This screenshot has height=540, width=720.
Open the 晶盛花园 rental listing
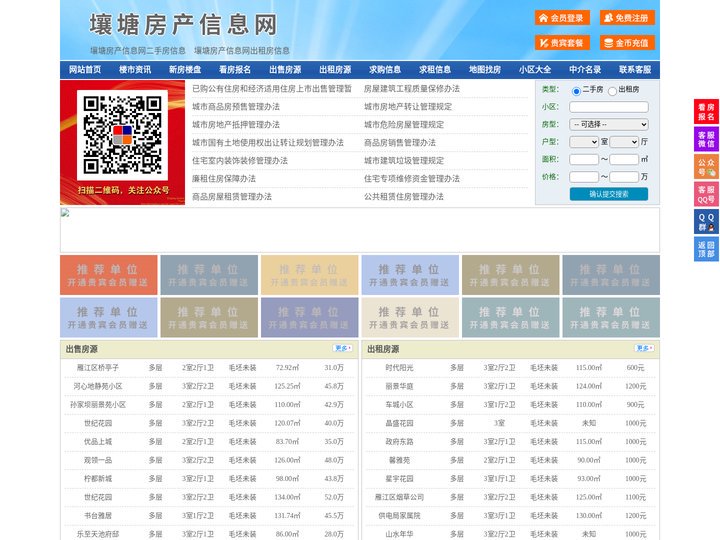[x=399, y=423]
